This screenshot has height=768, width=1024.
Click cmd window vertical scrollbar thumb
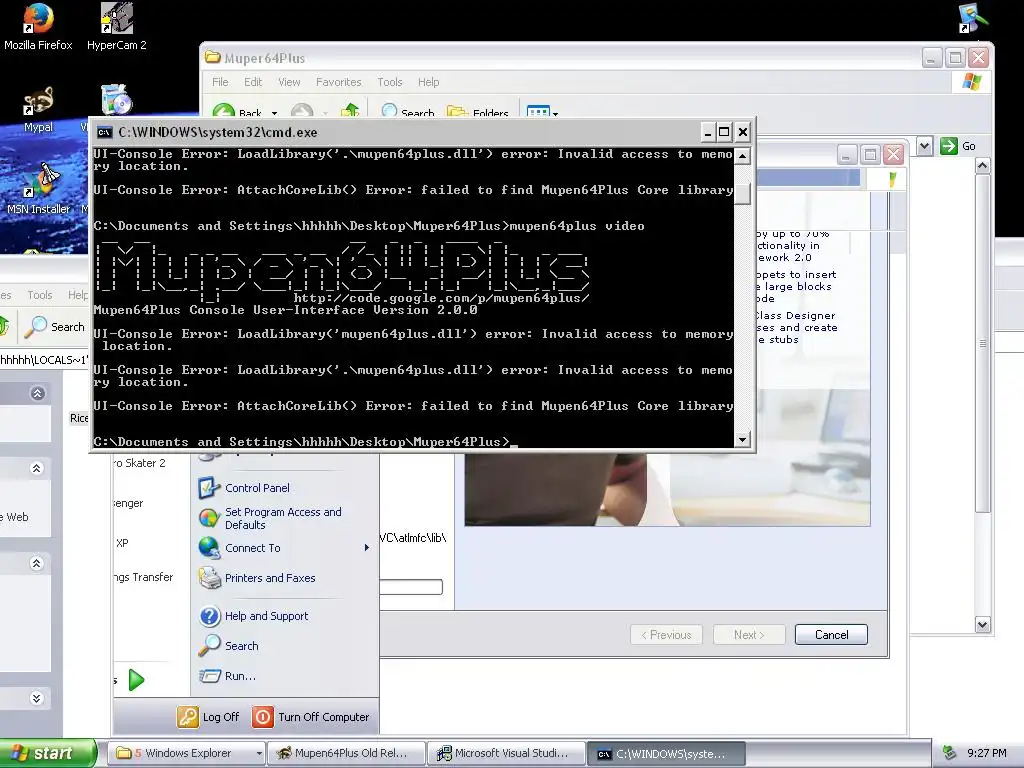742,194
